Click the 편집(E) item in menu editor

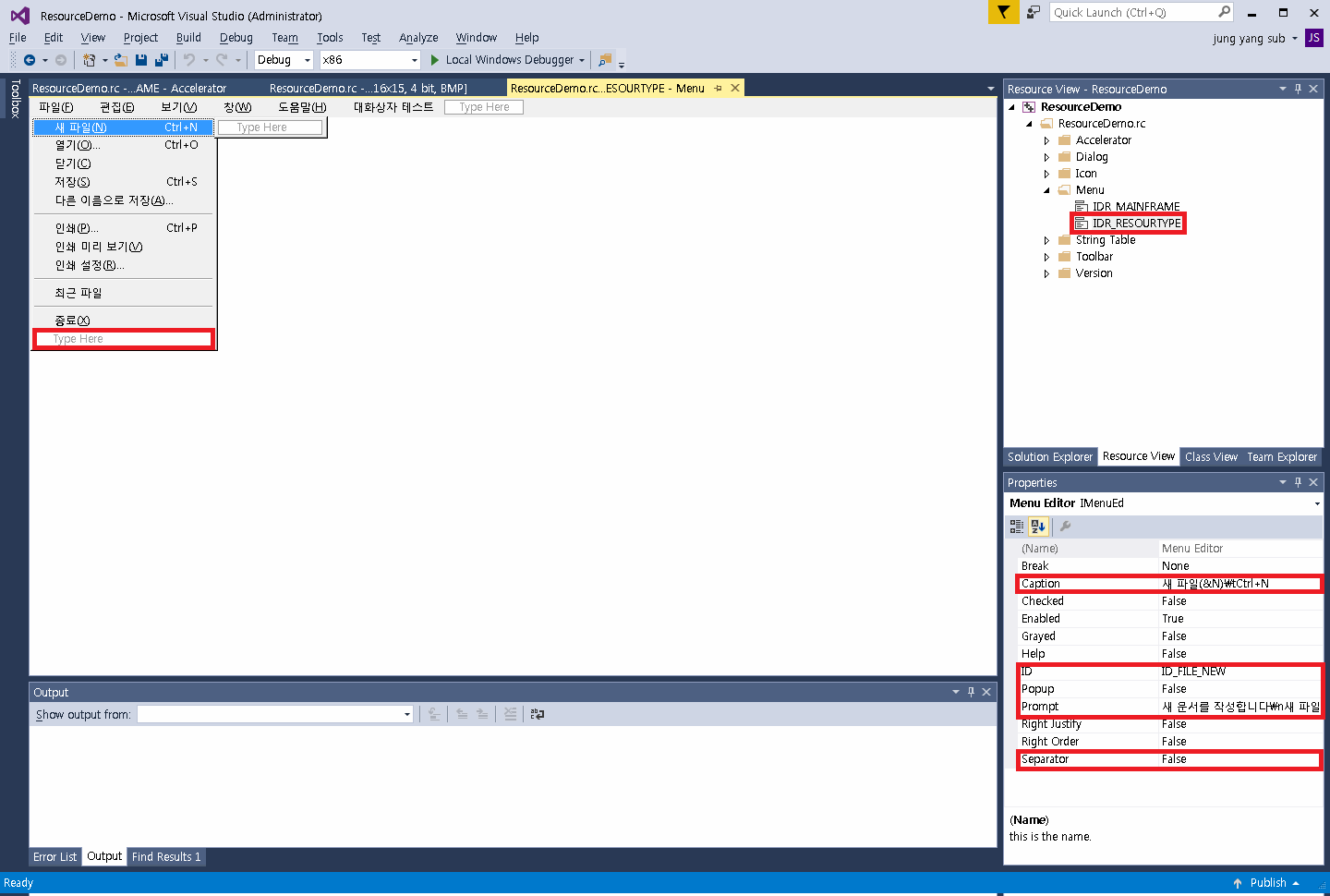point(117,107)
